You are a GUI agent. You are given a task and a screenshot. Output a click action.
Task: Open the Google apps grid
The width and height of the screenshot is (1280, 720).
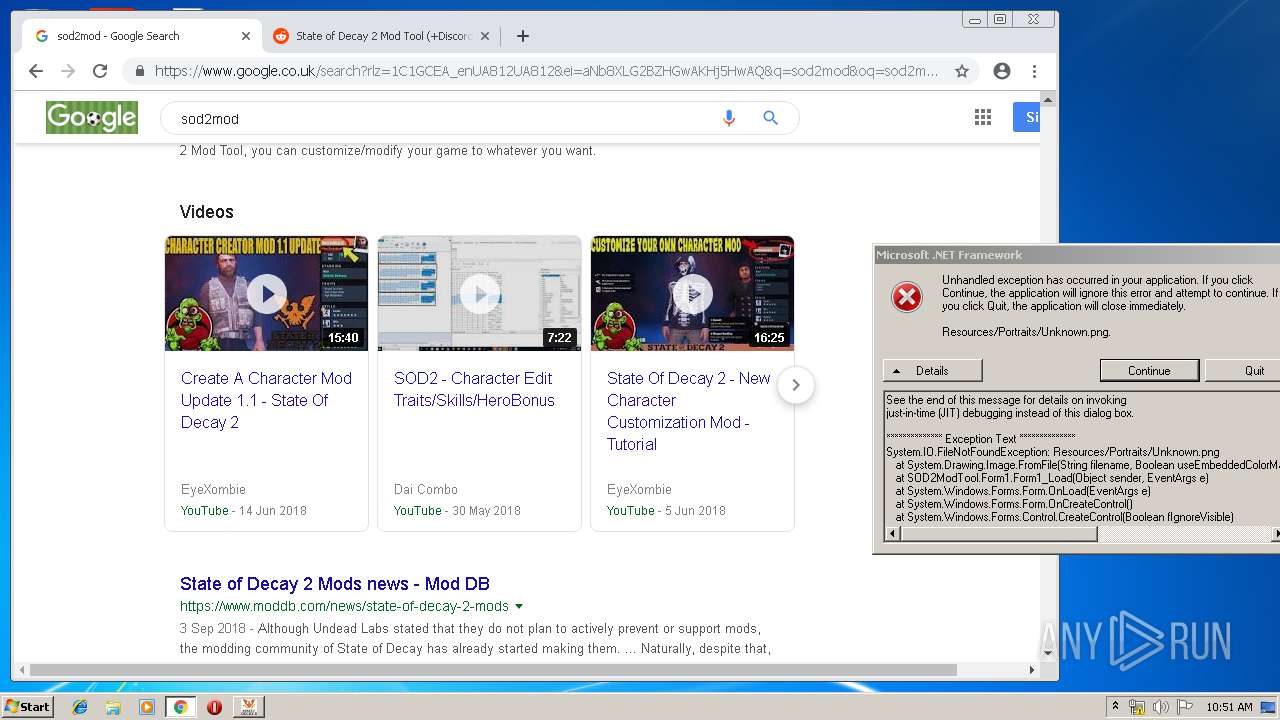pos(983,118)
